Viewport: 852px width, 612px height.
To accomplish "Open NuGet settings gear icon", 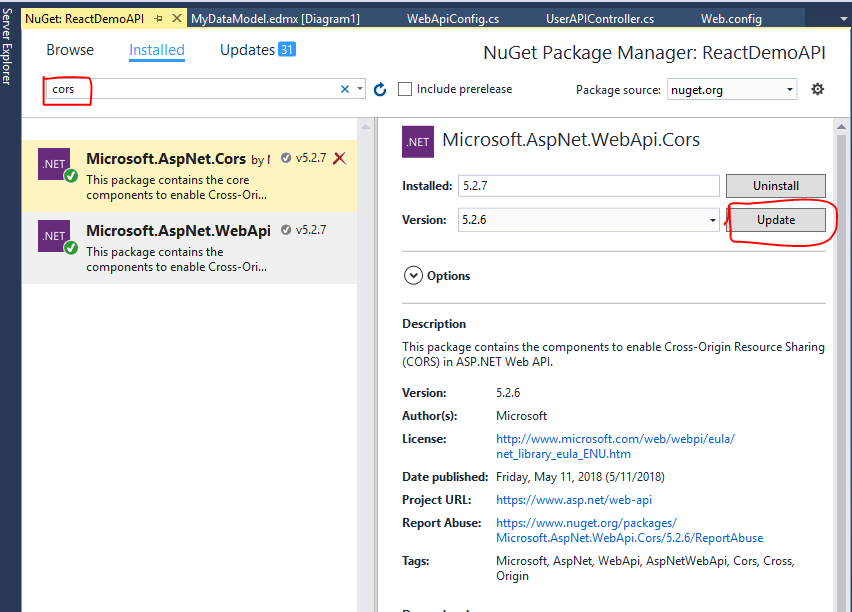I will pos(817,89).
